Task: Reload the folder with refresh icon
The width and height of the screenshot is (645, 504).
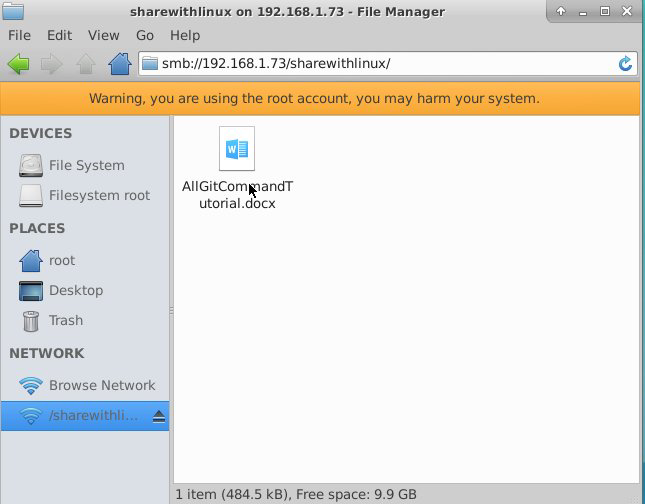Action: [625, 63]
